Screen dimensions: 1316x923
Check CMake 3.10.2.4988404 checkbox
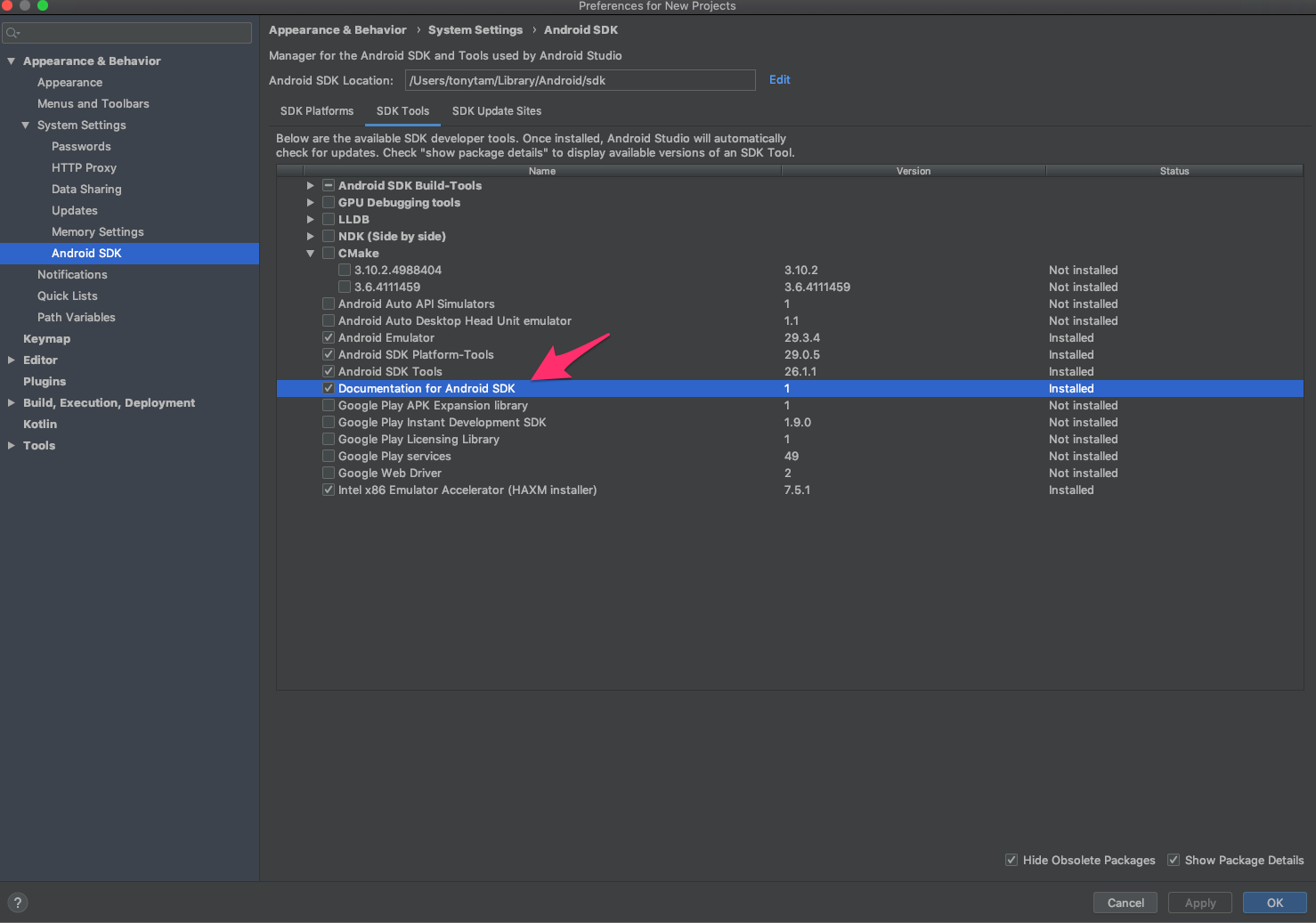coord(345,270)
